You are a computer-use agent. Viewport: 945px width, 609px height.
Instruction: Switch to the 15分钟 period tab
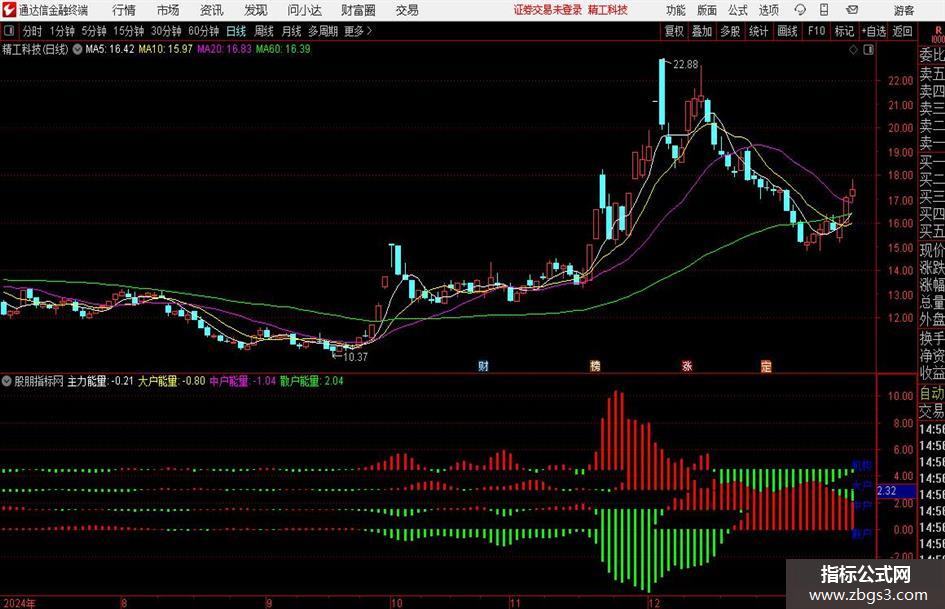click(x=128, y=31)
